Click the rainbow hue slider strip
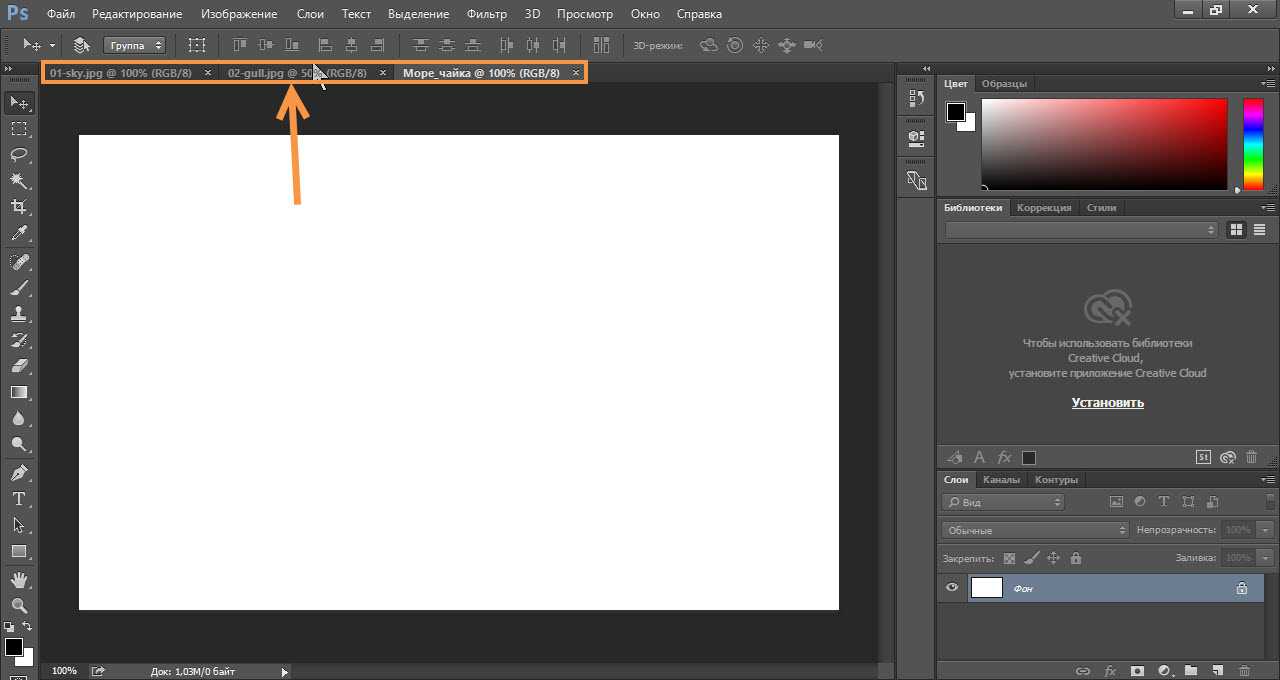1280x680 pixels. point(1252,144)
